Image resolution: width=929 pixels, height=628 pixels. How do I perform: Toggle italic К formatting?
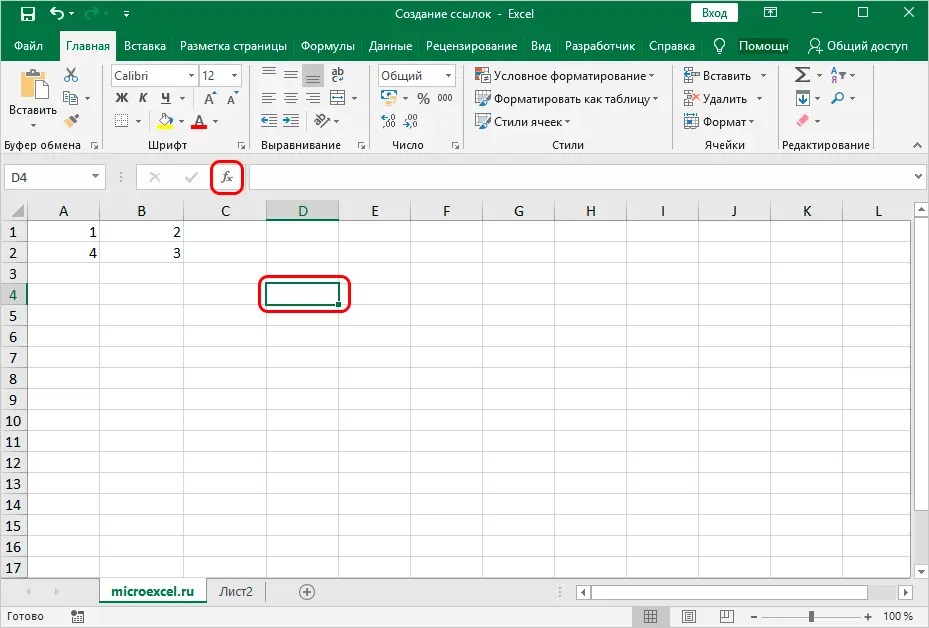(143, 98)
